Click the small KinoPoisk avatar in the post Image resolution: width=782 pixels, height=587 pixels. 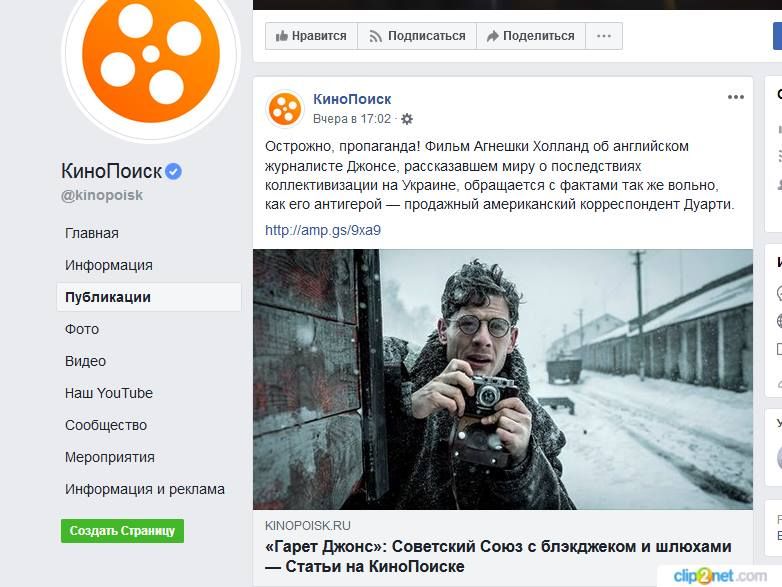click(285, 109)
